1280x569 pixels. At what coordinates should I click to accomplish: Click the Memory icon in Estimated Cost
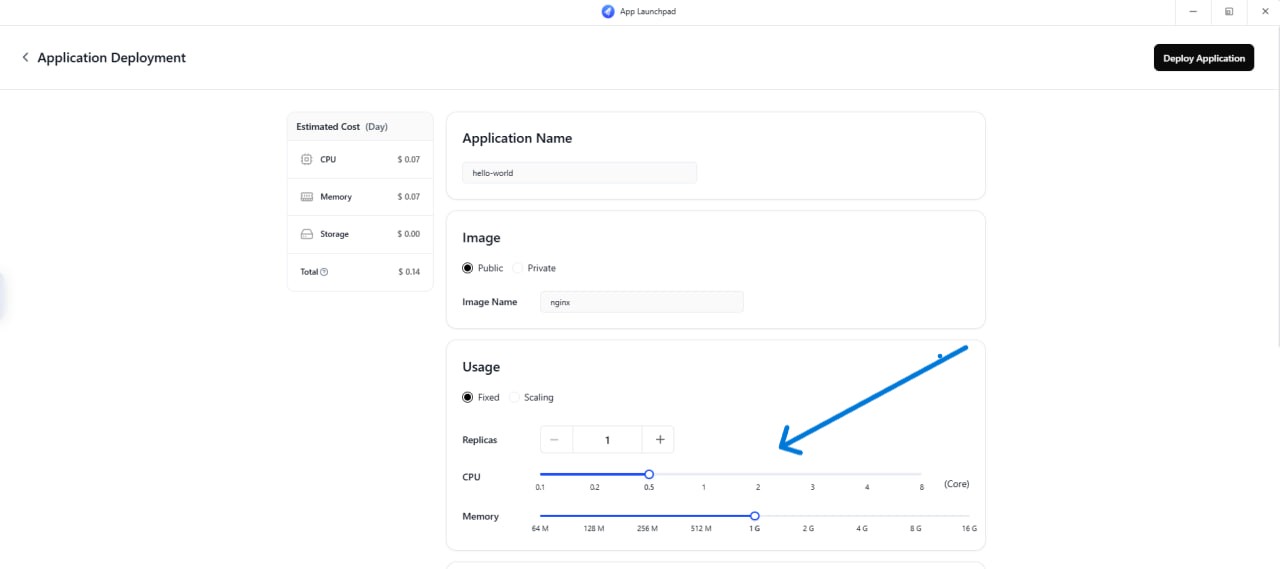click(x=307, y=197)
